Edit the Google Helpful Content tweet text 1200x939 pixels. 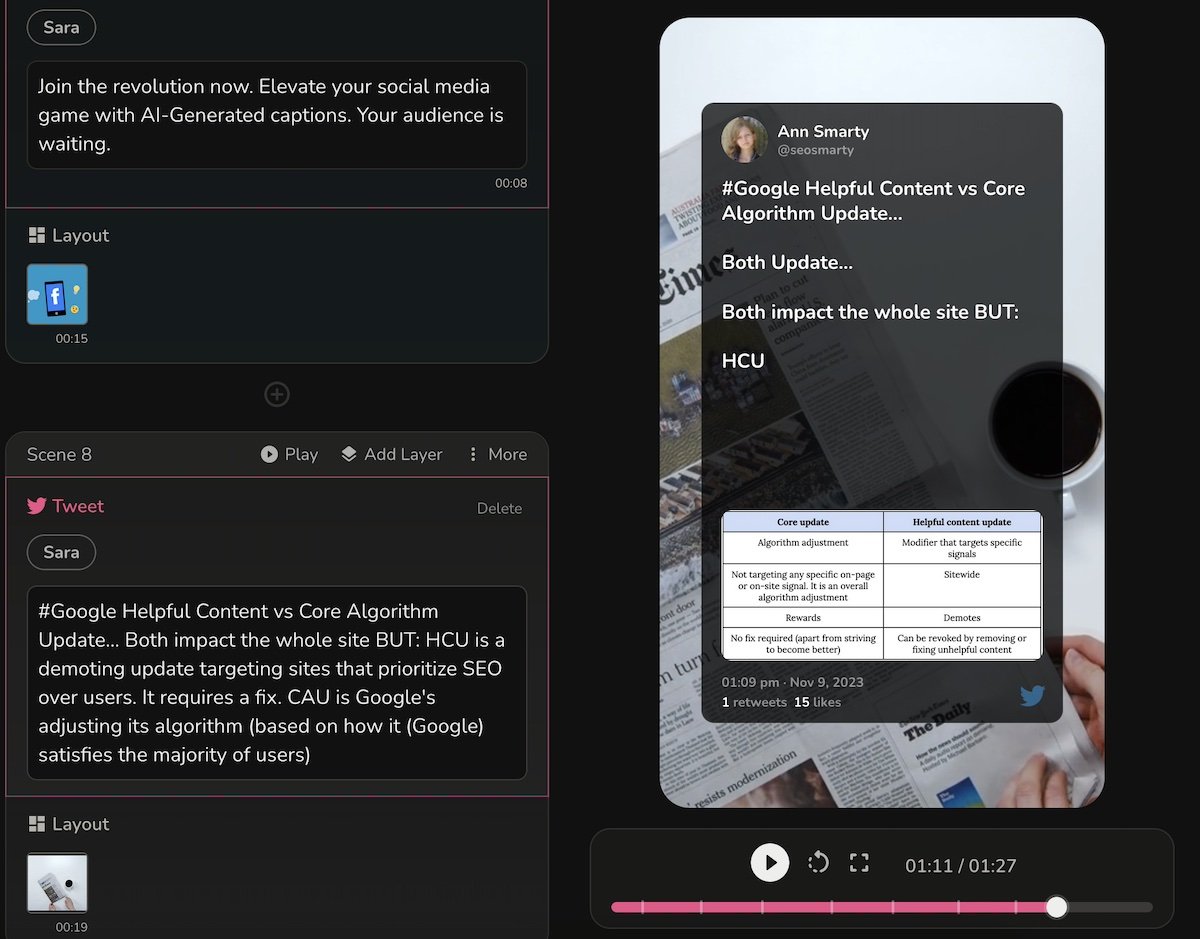[x=276, y=682]
